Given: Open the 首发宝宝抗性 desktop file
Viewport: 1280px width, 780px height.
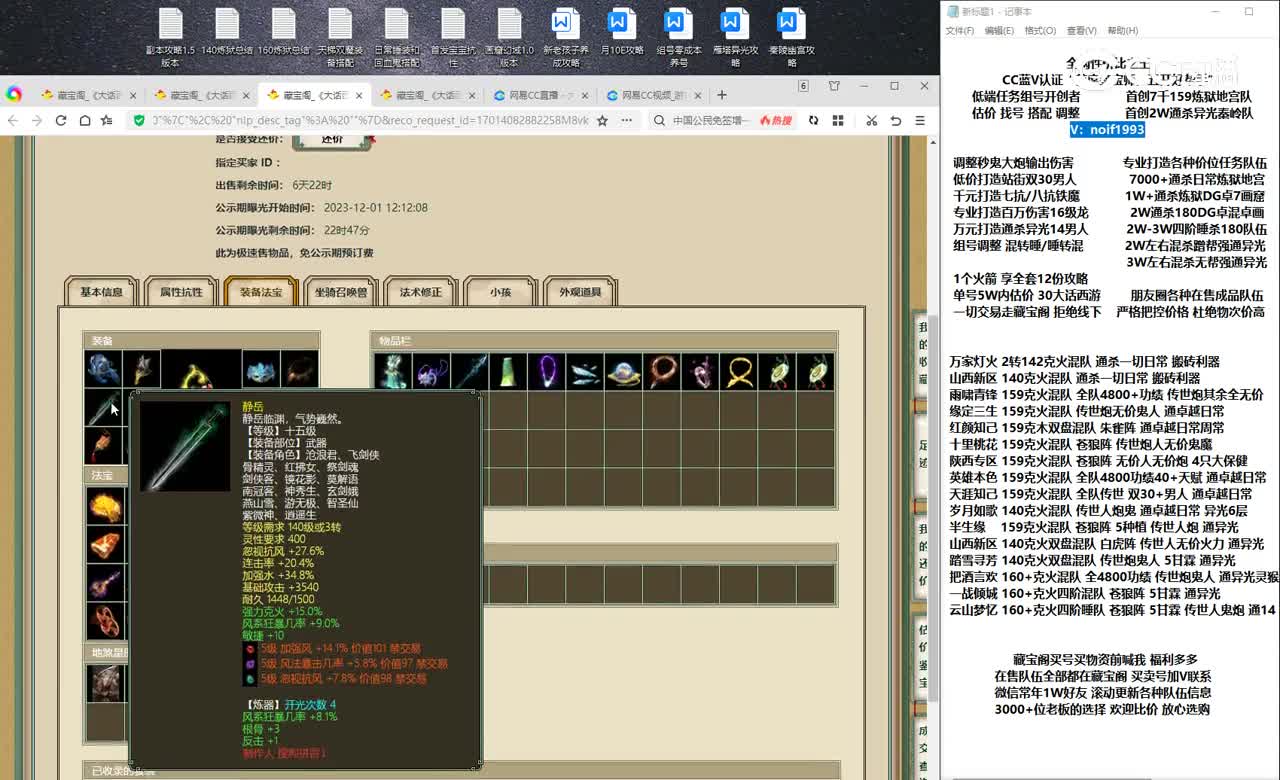Looking at the screenshot, I should click(453, 36).
